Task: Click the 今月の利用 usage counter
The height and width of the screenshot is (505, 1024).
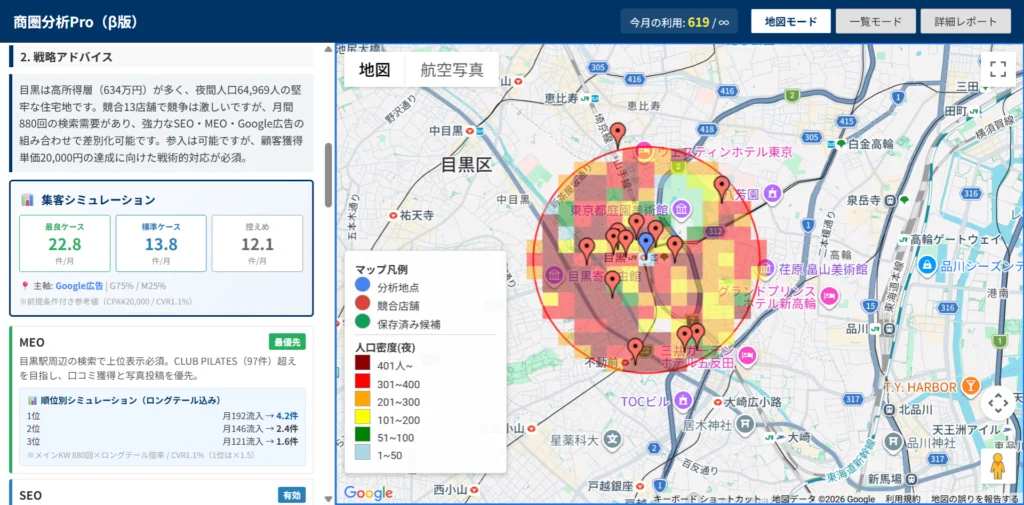Action: pos(679,22)
